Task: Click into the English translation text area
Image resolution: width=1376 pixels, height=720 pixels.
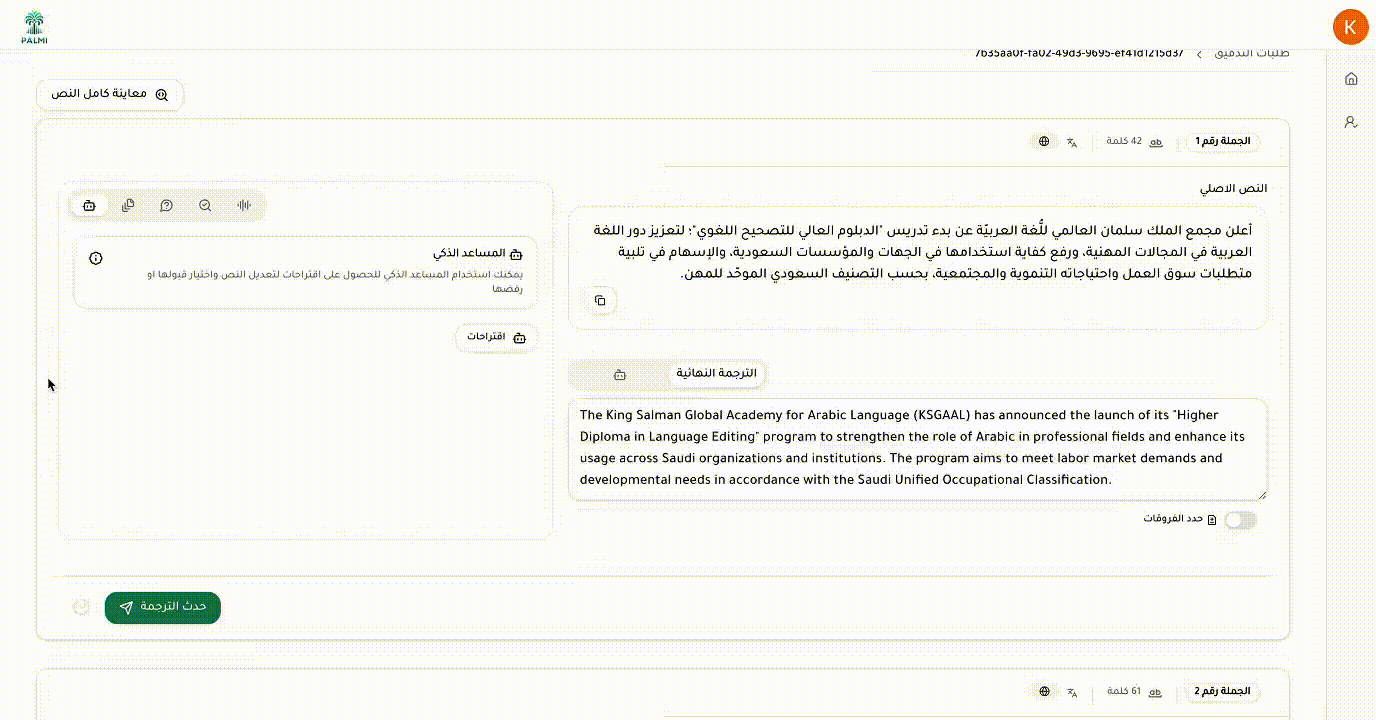Action: pos(917,449)
